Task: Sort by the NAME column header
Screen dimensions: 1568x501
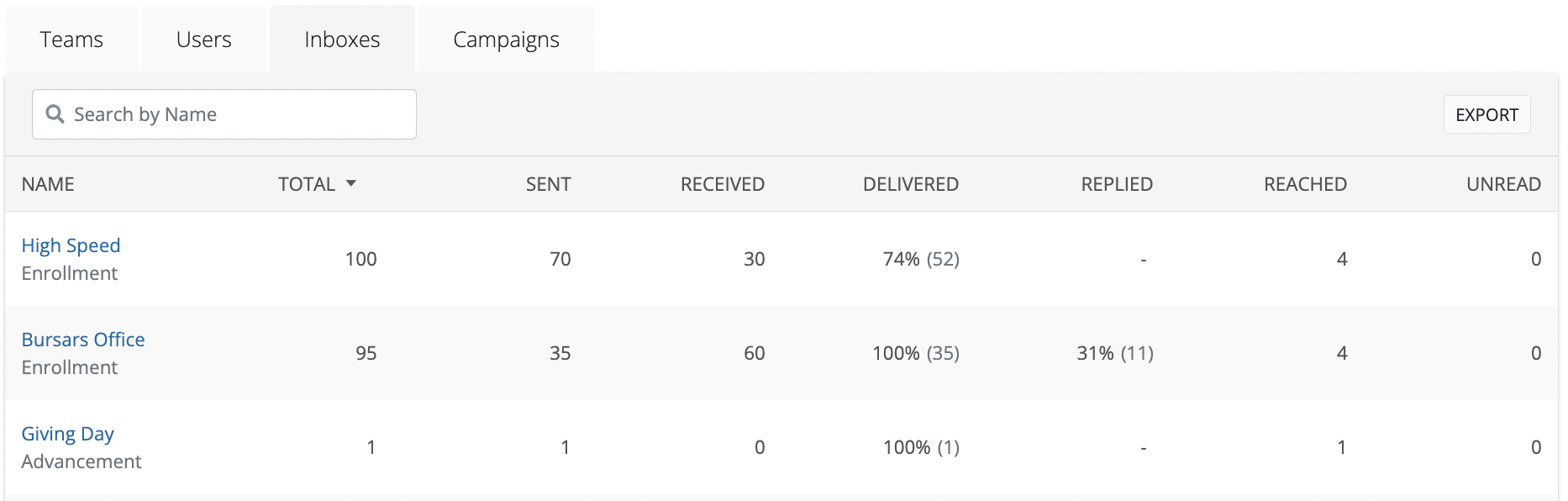Action: coord(48,184)
